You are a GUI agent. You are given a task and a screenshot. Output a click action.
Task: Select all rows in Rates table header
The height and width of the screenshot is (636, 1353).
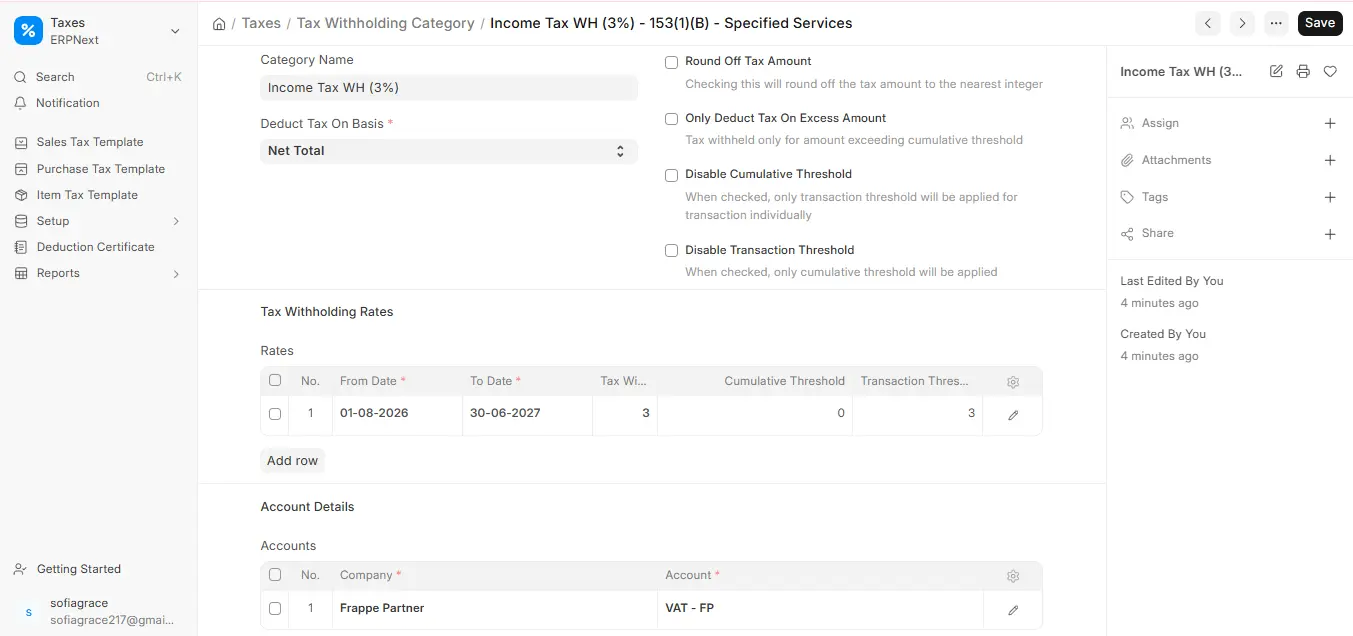point(275,380)
